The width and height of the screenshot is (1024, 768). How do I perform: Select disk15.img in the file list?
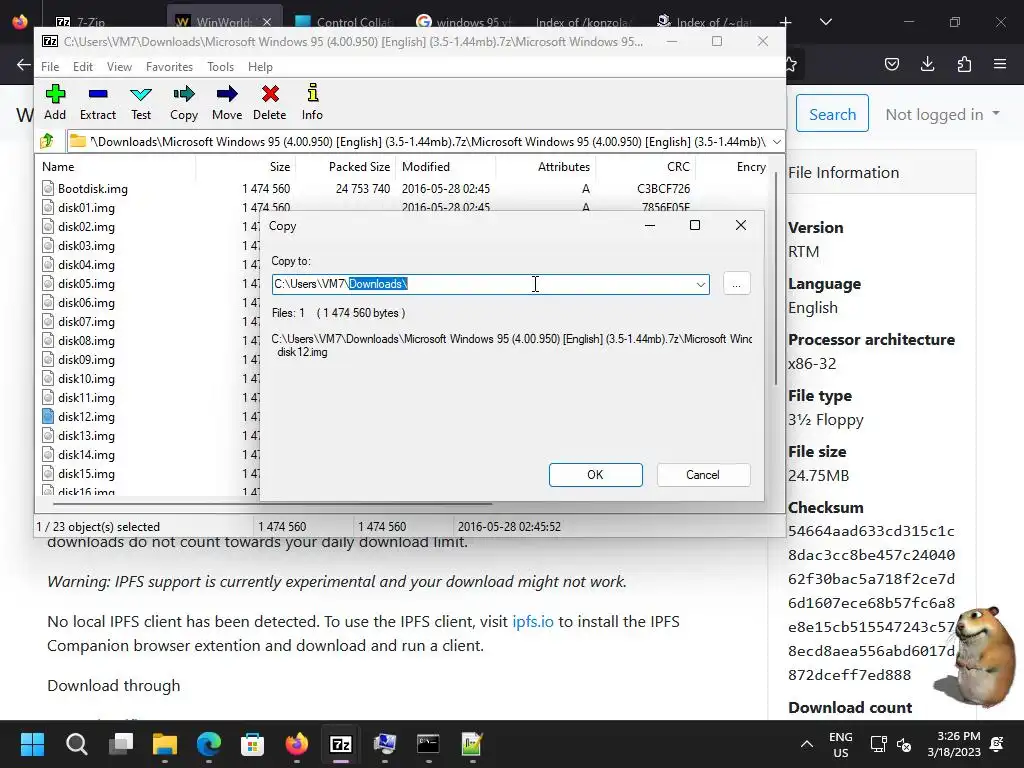(86, 473)
